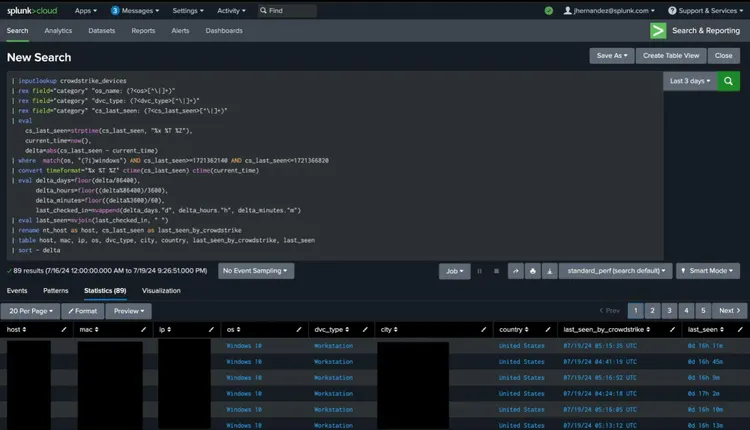This screenshot has width=750, height=430.
Task: Open the Dashboards navigation tab
Action: point(224,31)
